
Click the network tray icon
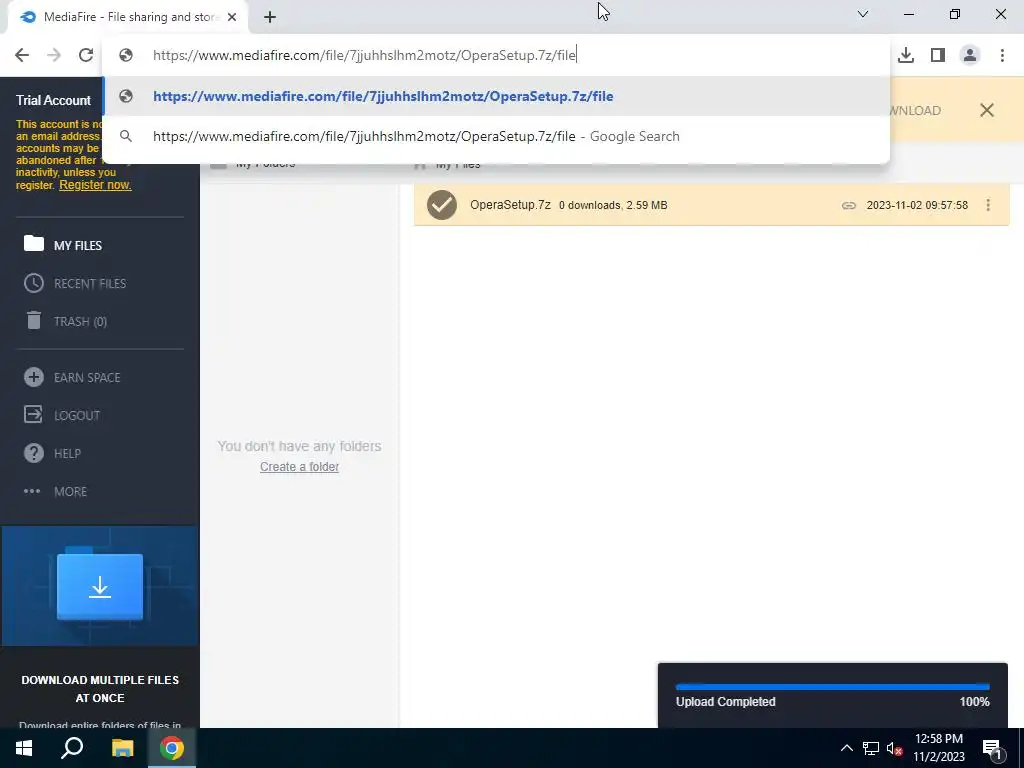pos(870,748)
